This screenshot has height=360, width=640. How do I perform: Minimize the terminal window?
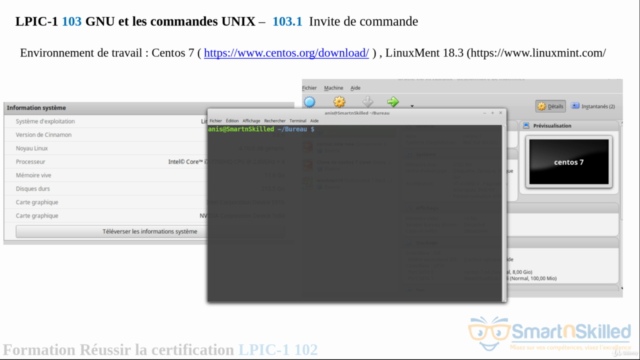pyautogui.click(x=484, y=113)
